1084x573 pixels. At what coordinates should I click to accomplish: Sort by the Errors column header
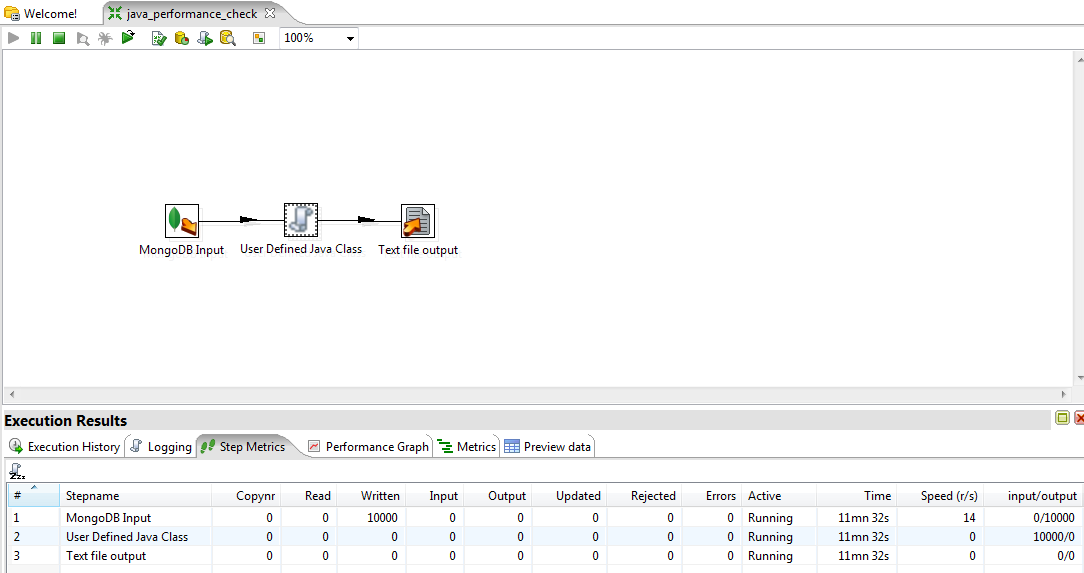(712, 496)
